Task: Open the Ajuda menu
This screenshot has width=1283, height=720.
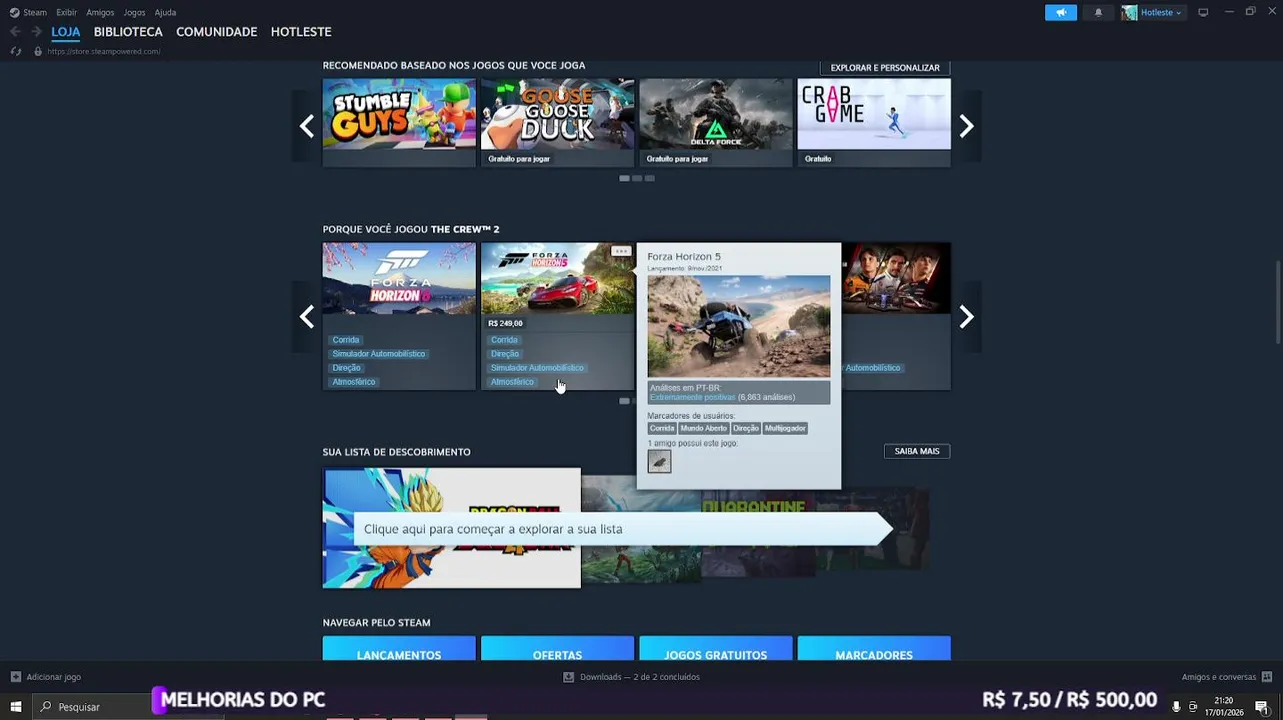Action: click(165, 12)
